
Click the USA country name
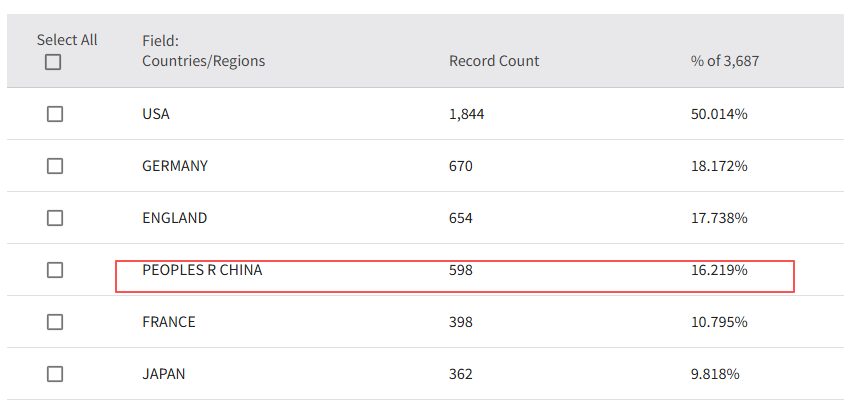[x=156, y=114]
